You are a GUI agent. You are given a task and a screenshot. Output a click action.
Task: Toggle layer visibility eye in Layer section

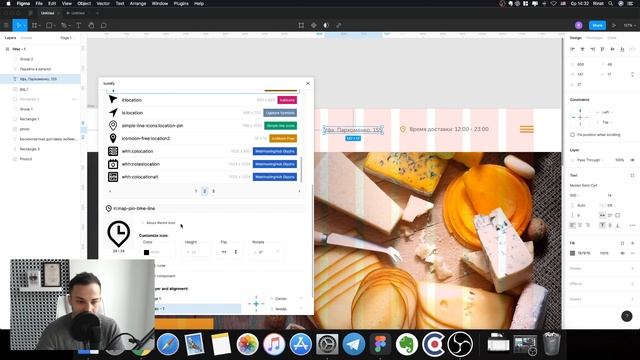(x=632, y=160)
